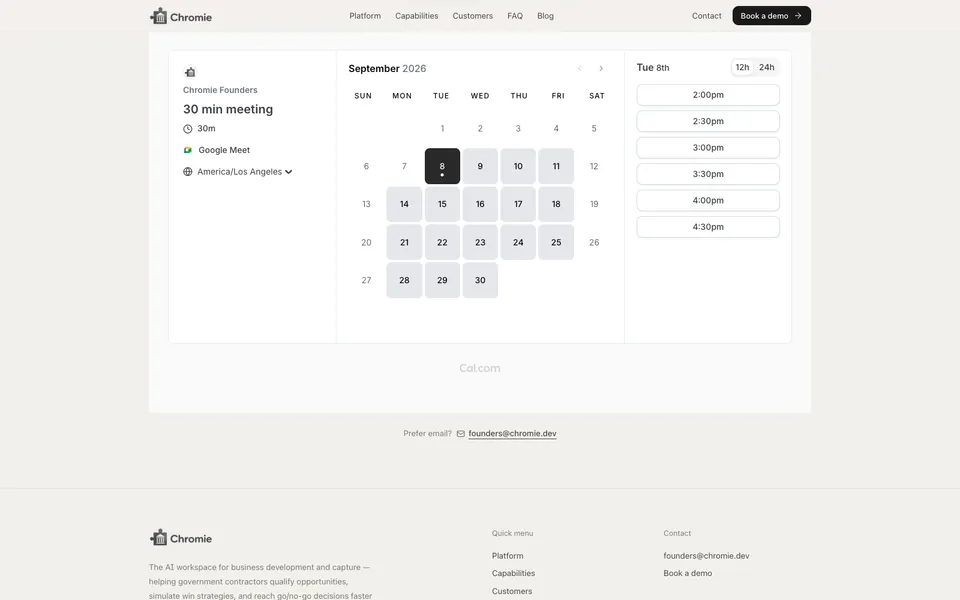Click Book a demo in footer

point(688,573)
